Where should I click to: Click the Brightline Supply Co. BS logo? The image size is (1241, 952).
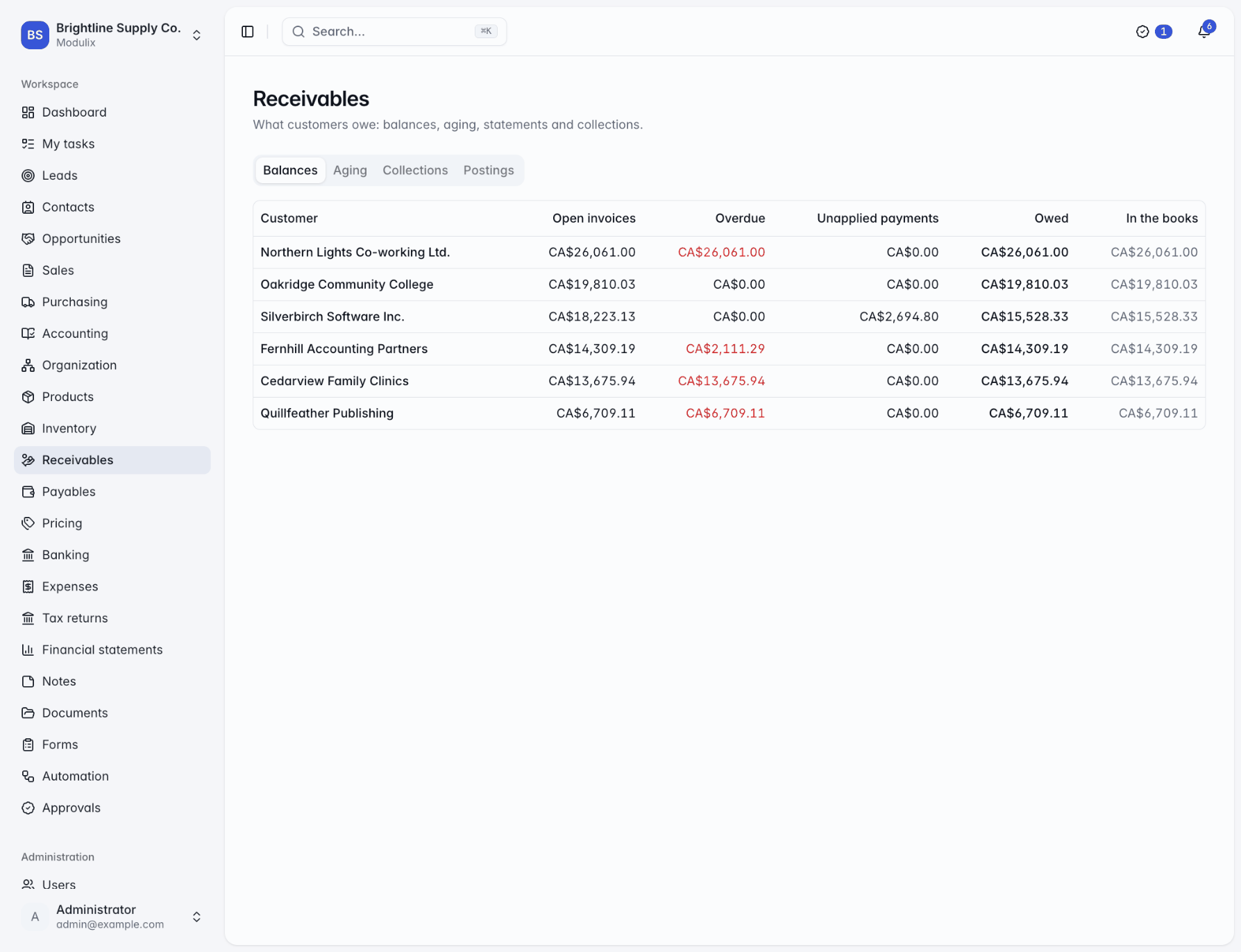[x=35, y=35]
